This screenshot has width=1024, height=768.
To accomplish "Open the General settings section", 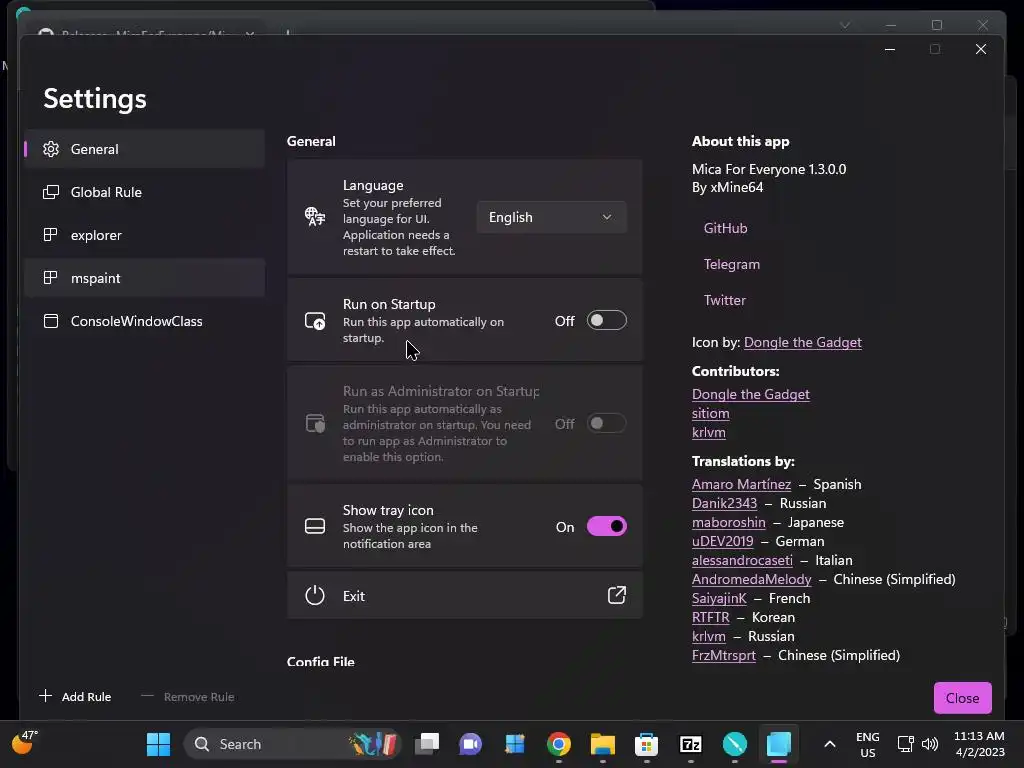I will pyautogui.click(x=144, y=149).
